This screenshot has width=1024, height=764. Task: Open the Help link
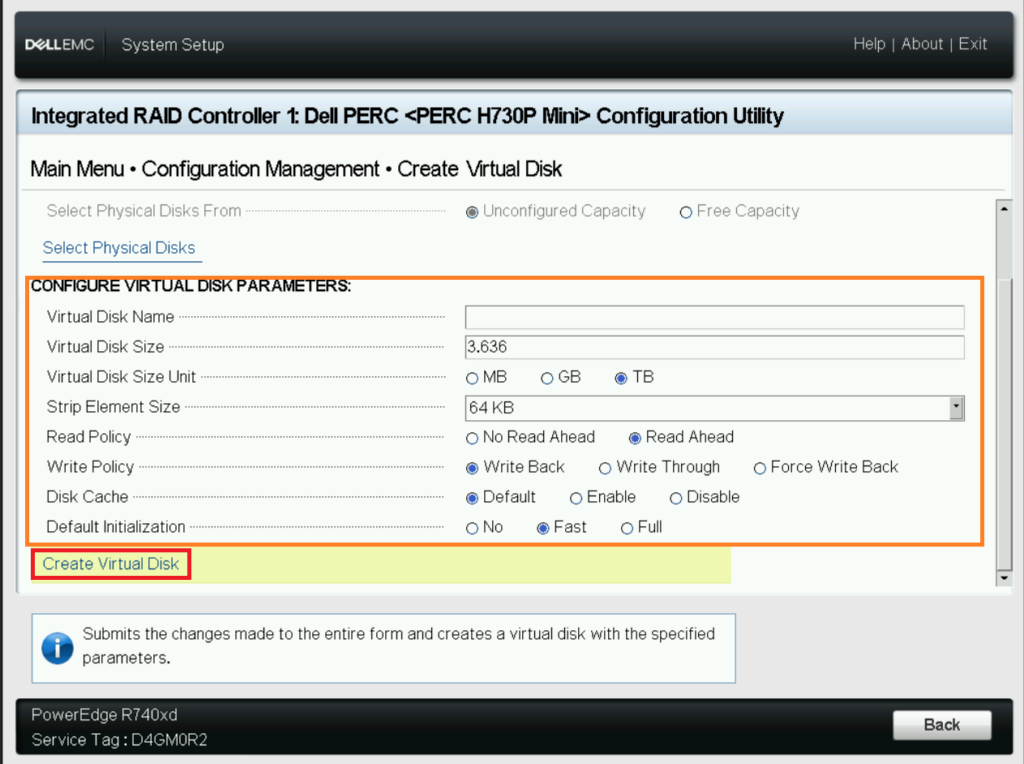pyautogui.click(x=869, y=44)
